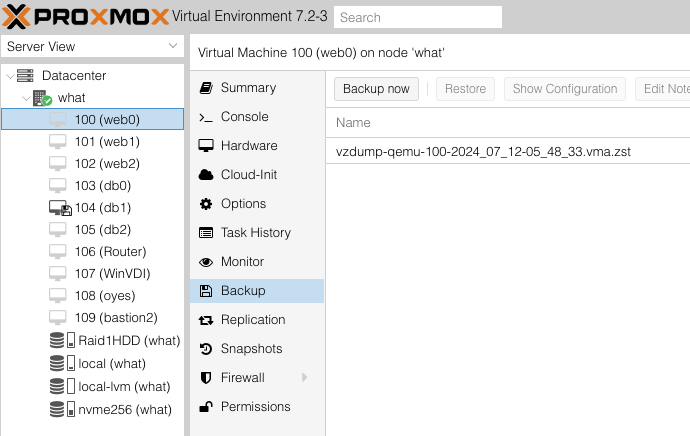
Task: Click the Firewall shield icon
Action: tap(206, 378)
